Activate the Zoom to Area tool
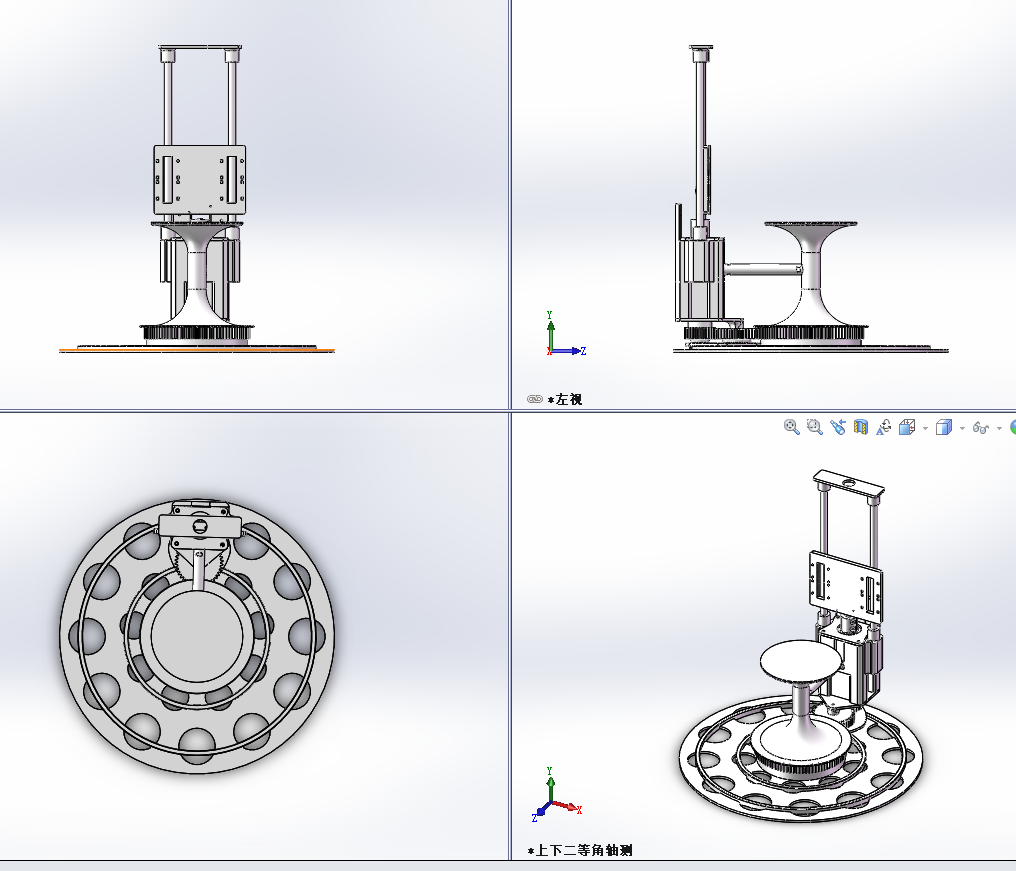The width and height of the screenshot is (1016, 871). tap(813, 427)
